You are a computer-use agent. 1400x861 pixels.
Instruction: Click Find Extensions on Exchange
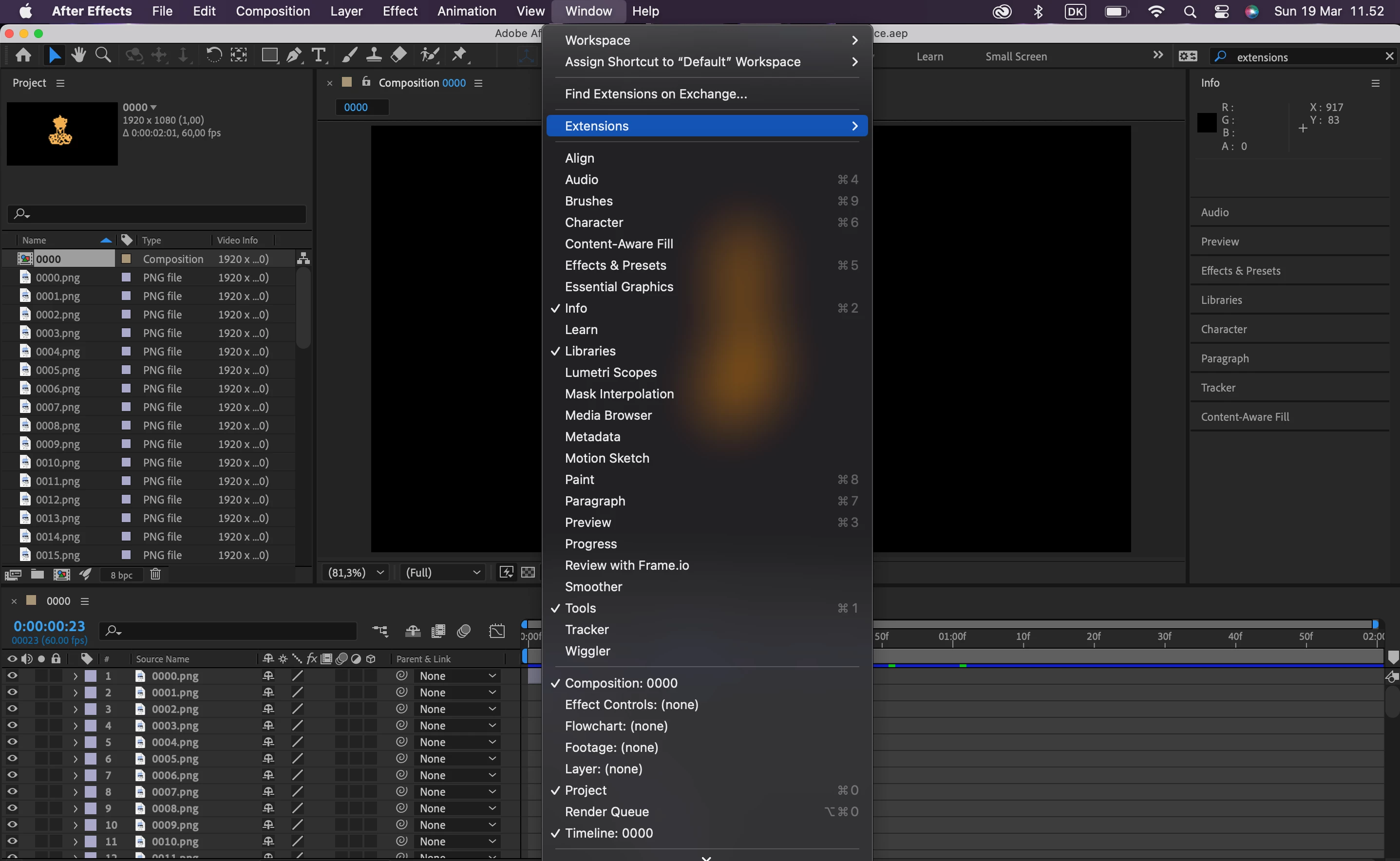click(656, 94)
